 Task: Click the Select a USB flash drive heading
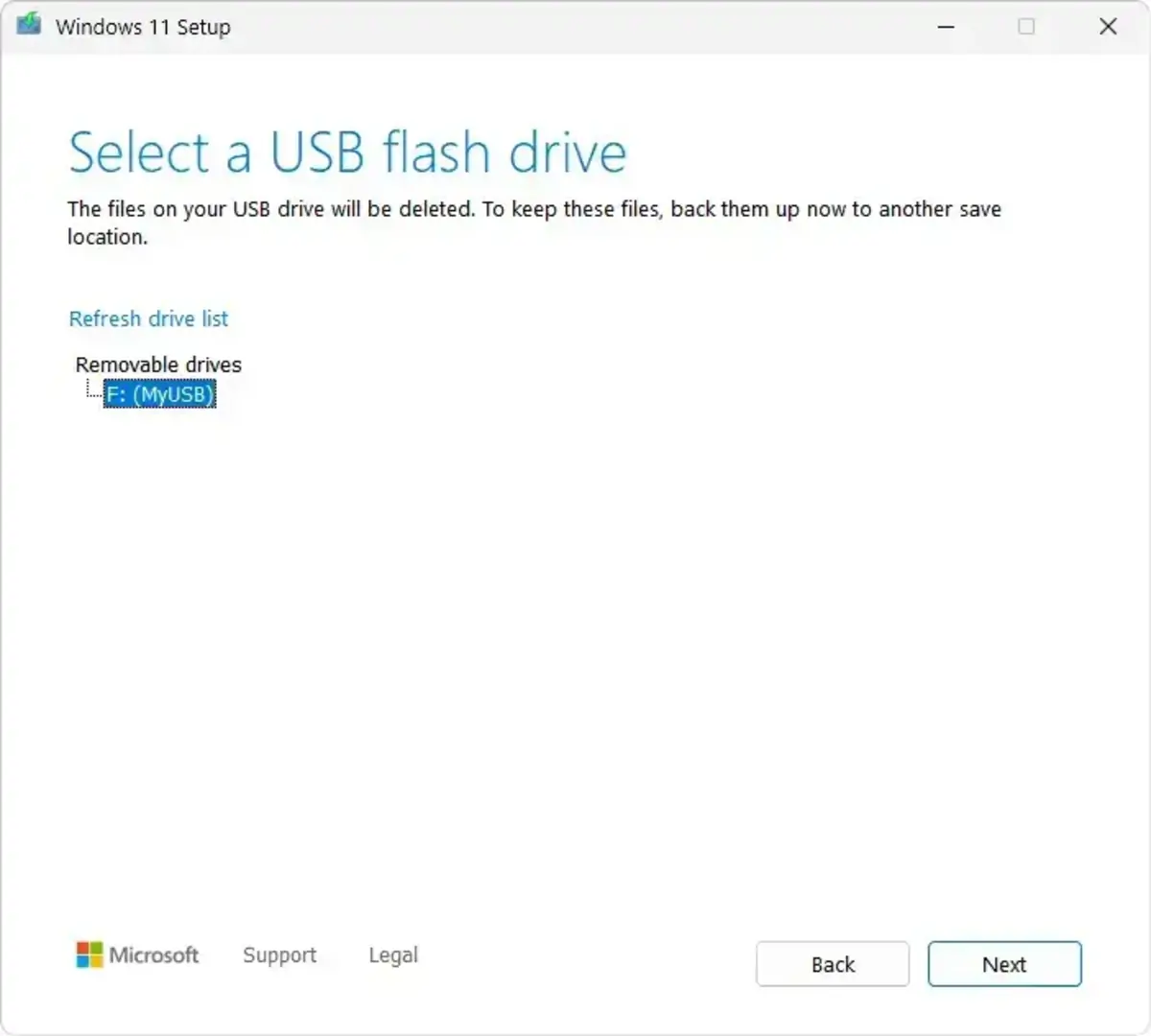click(x=347, y=152)
